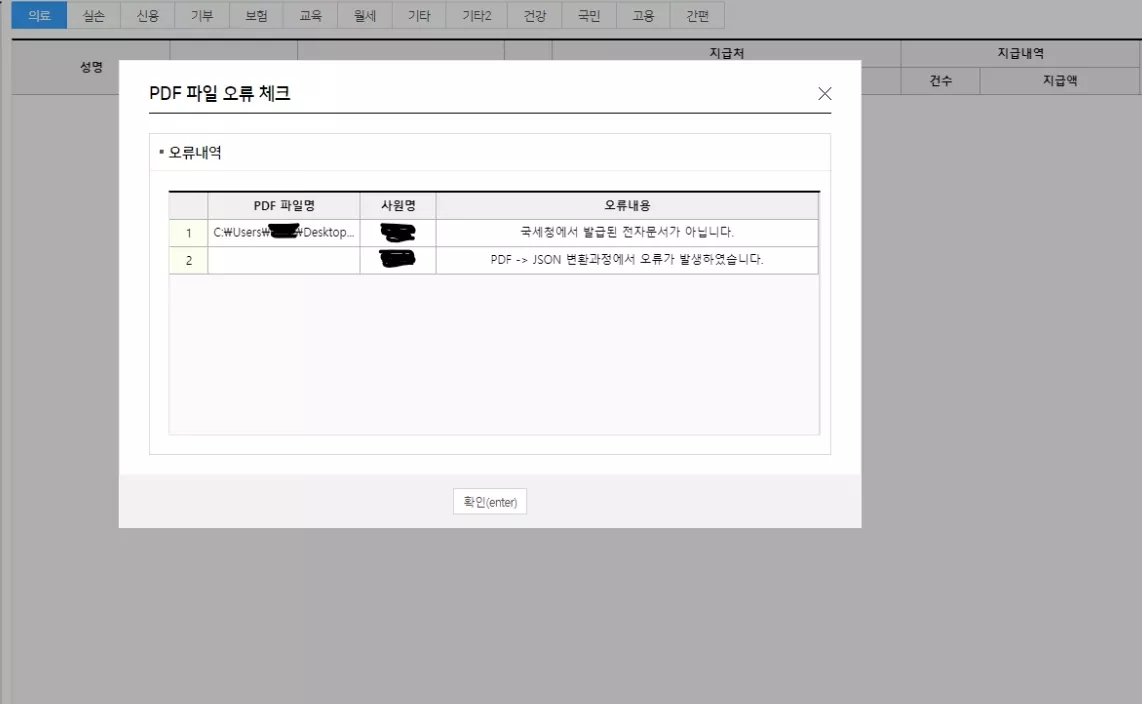Select the 월세 category tab
Image resolution: width=1142 pixels, height=704 pixels.
(x=364, y=15)
